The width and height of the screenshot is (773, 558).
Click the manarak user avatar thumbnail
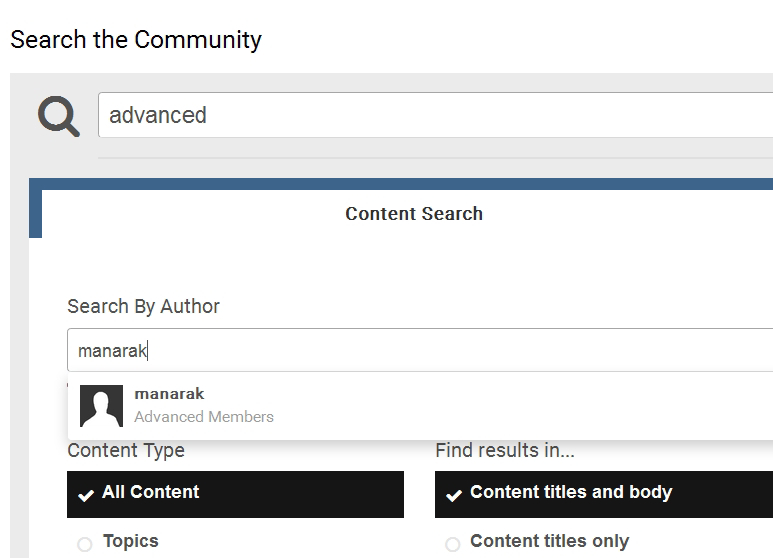[x=102, y=406]
